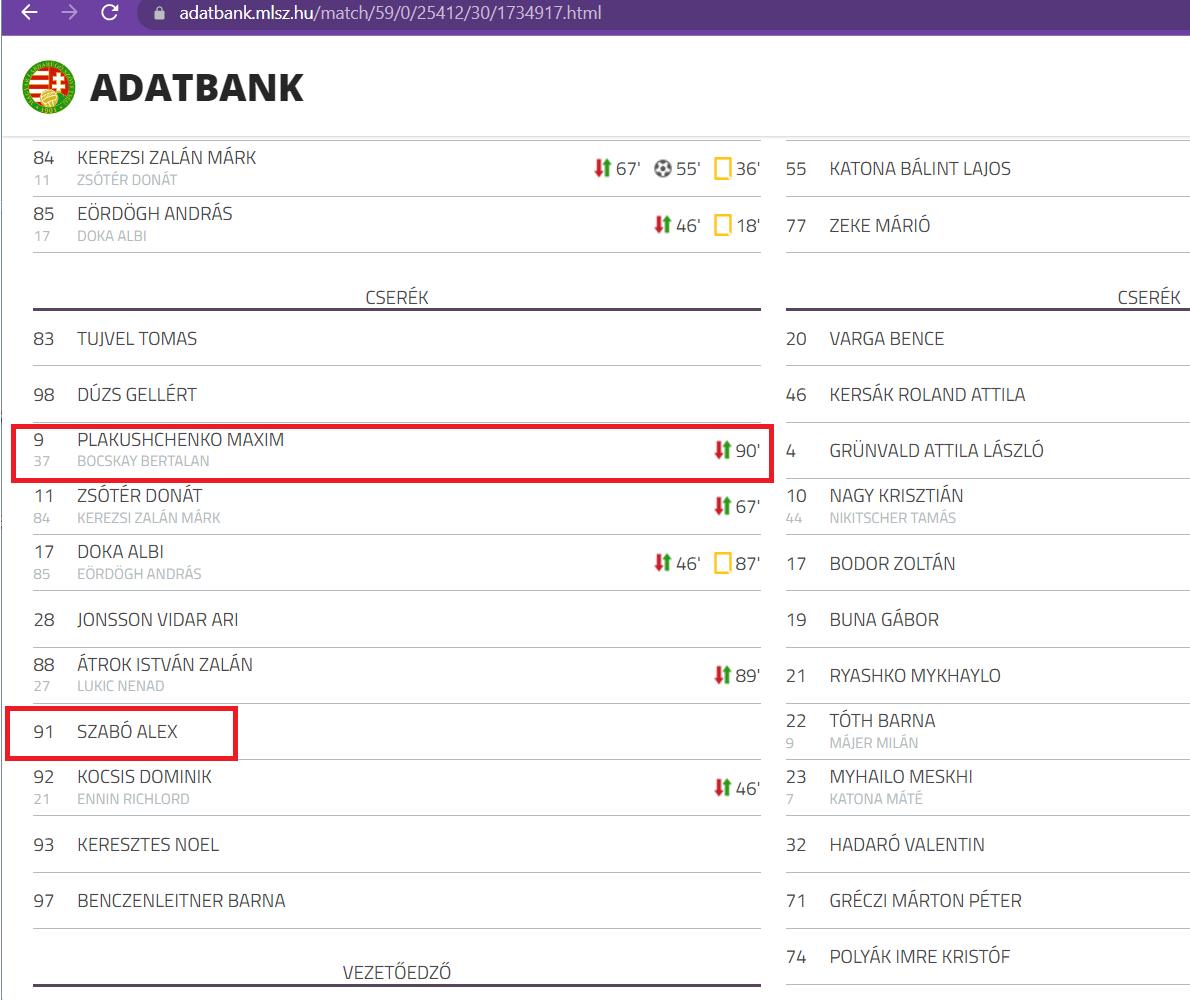Open player DÚZS GELLÉRT
This screenshot has width=1190, height=1000.
(137, 395)
